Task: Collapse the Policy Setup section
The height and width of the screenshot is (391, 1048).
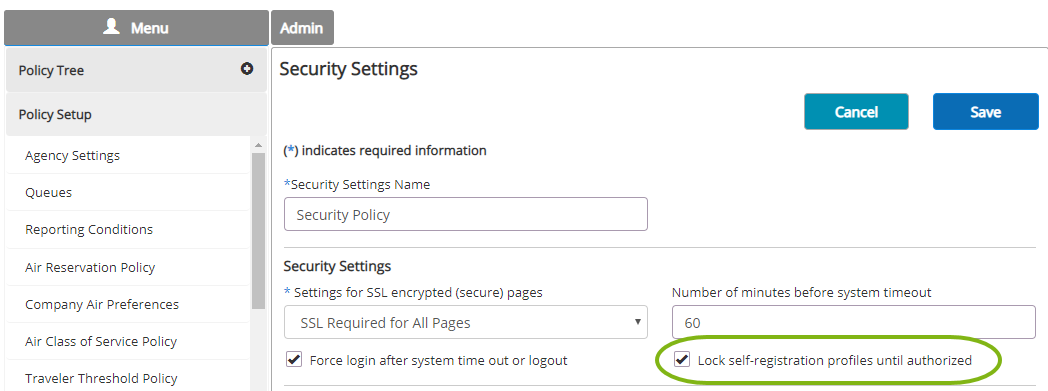Action: pos(136,114)
